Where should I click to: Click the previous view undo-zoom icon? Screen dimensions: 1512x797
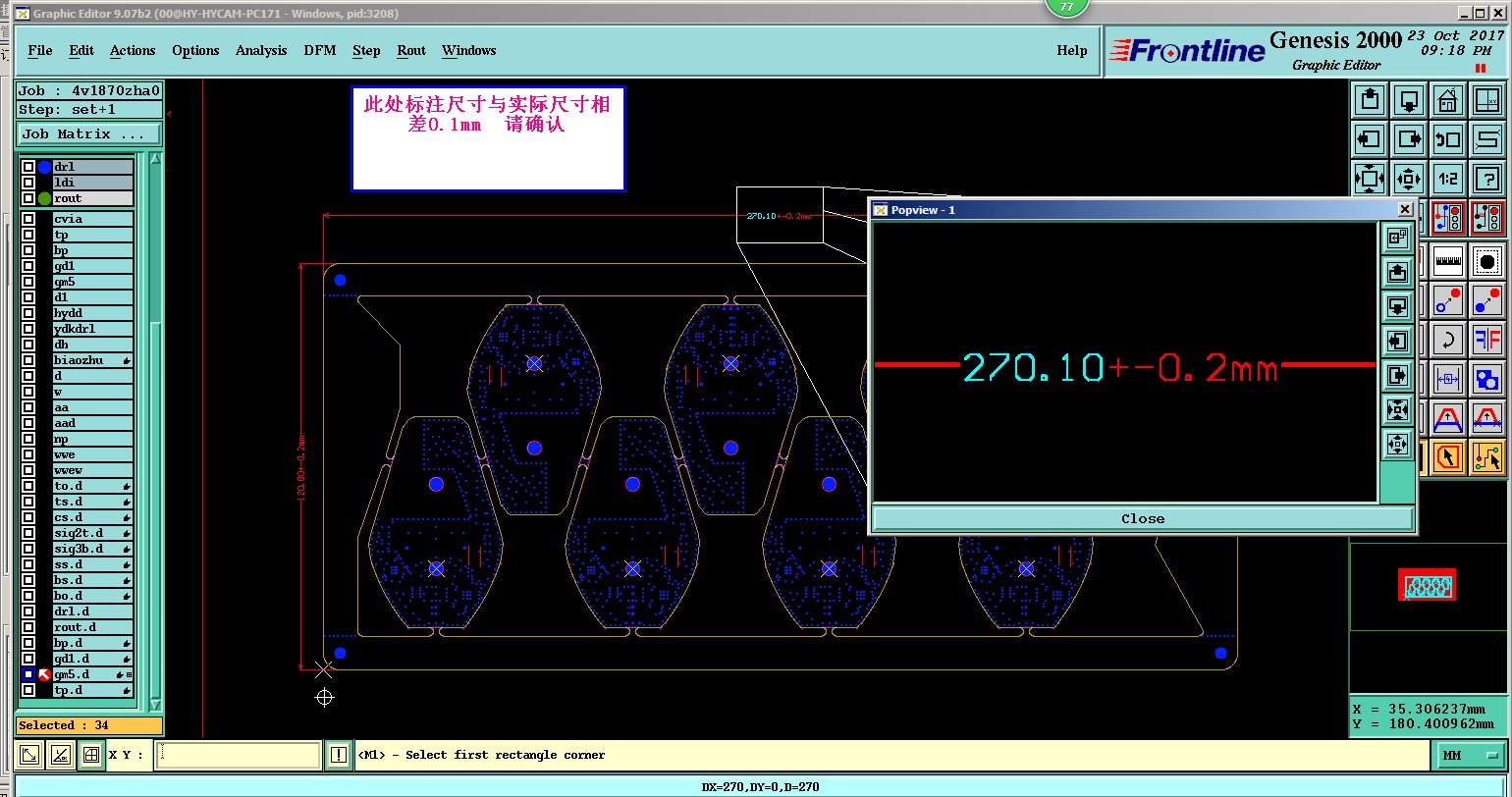click(1447, 139)
